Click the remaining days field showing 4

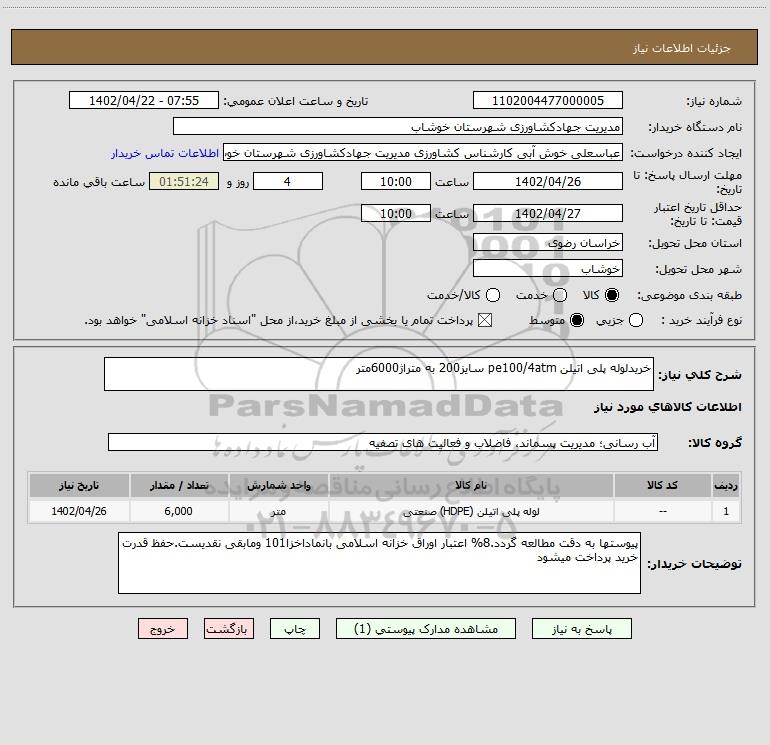coord(288,181)
